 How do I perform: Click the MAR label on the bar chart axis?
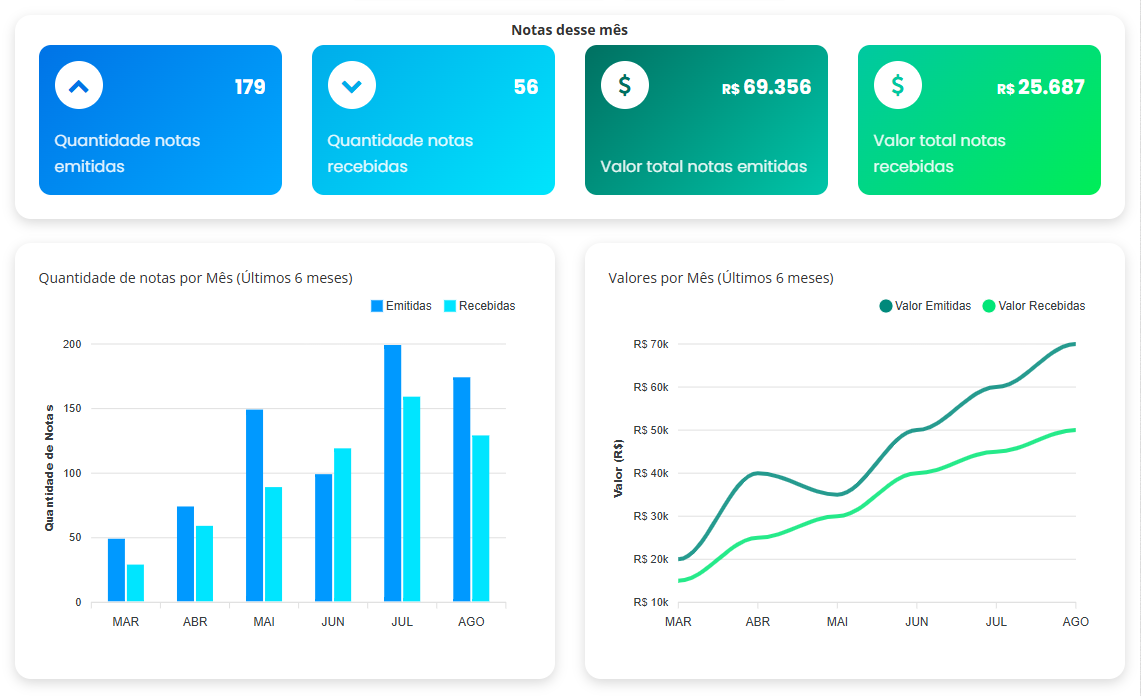pos(124,621)
